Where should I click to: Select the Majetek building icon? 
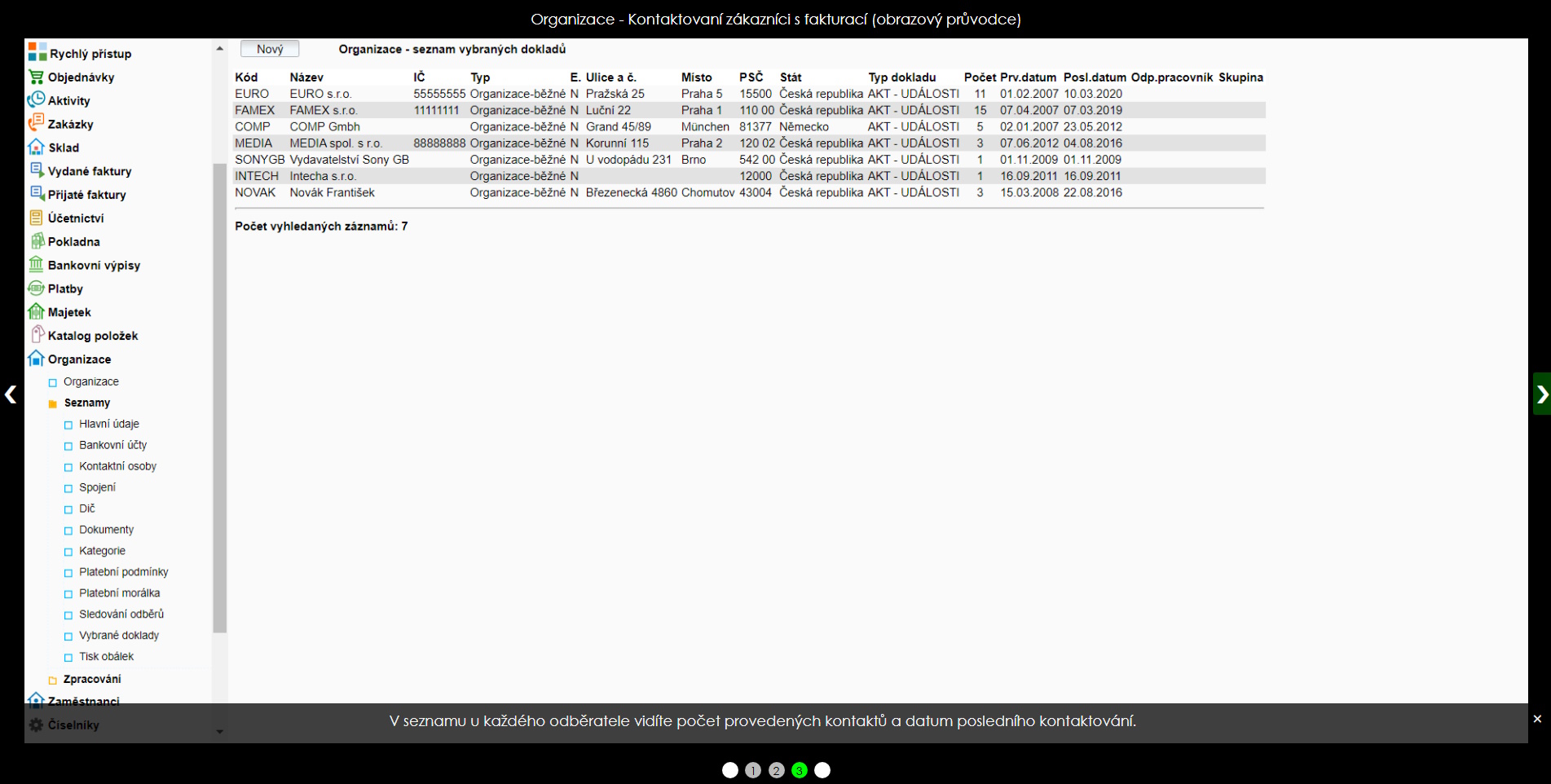point(36,312)
